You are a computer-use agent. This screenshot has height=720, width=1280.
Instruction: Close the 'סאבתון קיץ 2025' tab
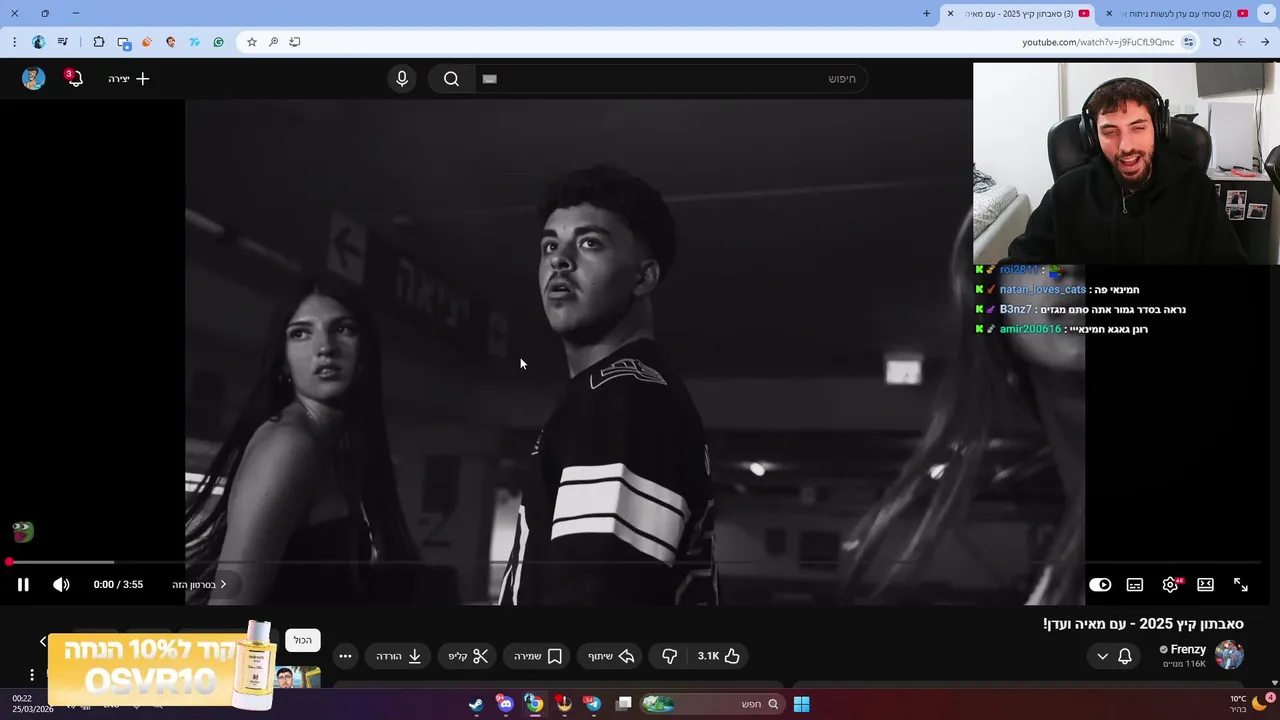tap(950, 14)
